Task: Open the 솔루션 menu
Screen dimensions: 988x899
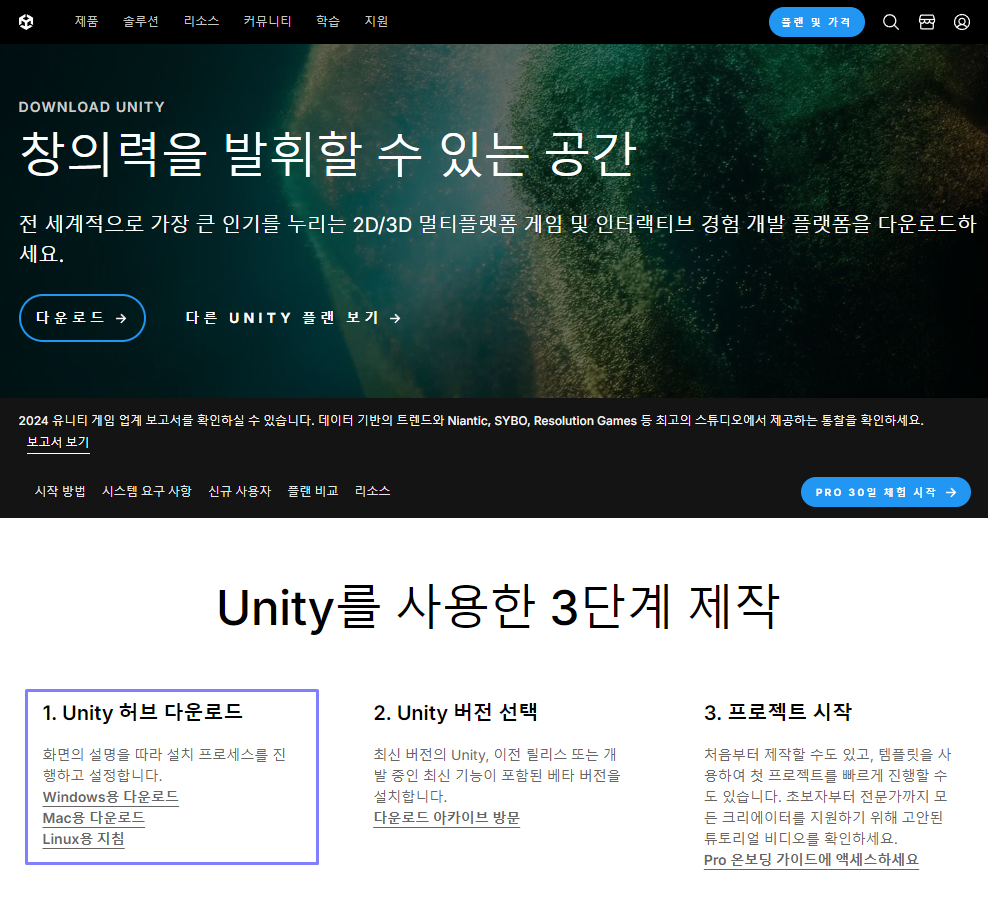Action: click(x=140, y=21)
